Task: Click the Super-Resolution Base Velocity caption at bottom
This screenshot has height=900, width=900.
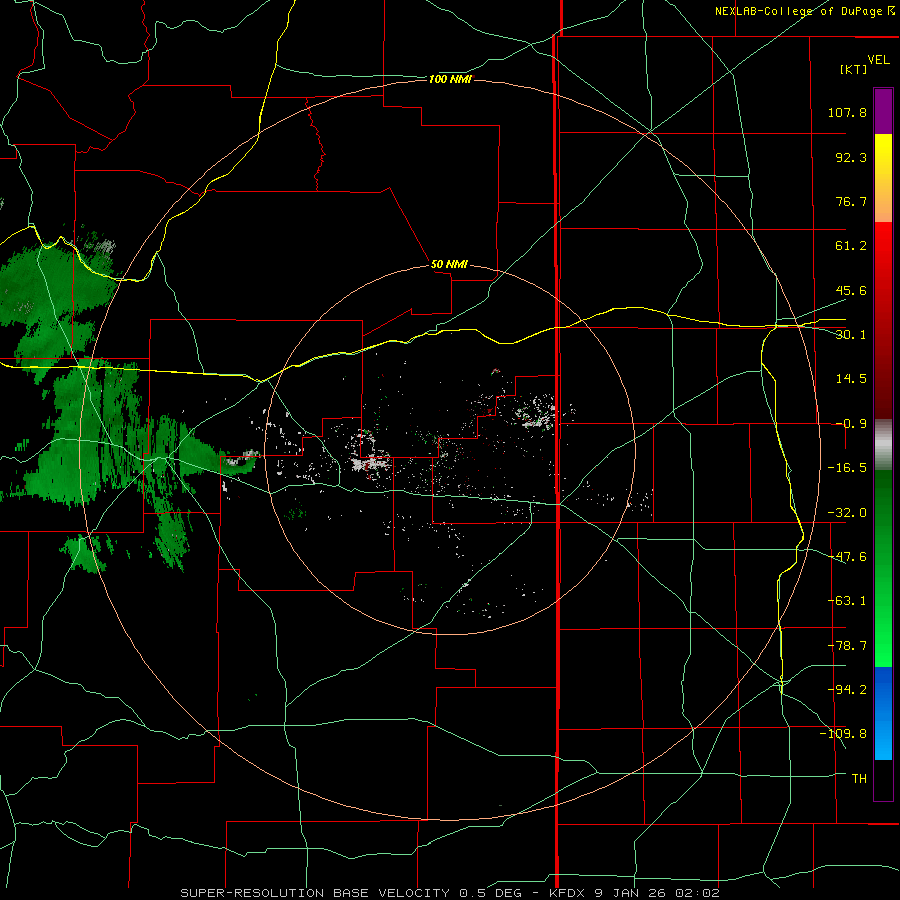Action: pyautogui.click(x=449, y=893)
